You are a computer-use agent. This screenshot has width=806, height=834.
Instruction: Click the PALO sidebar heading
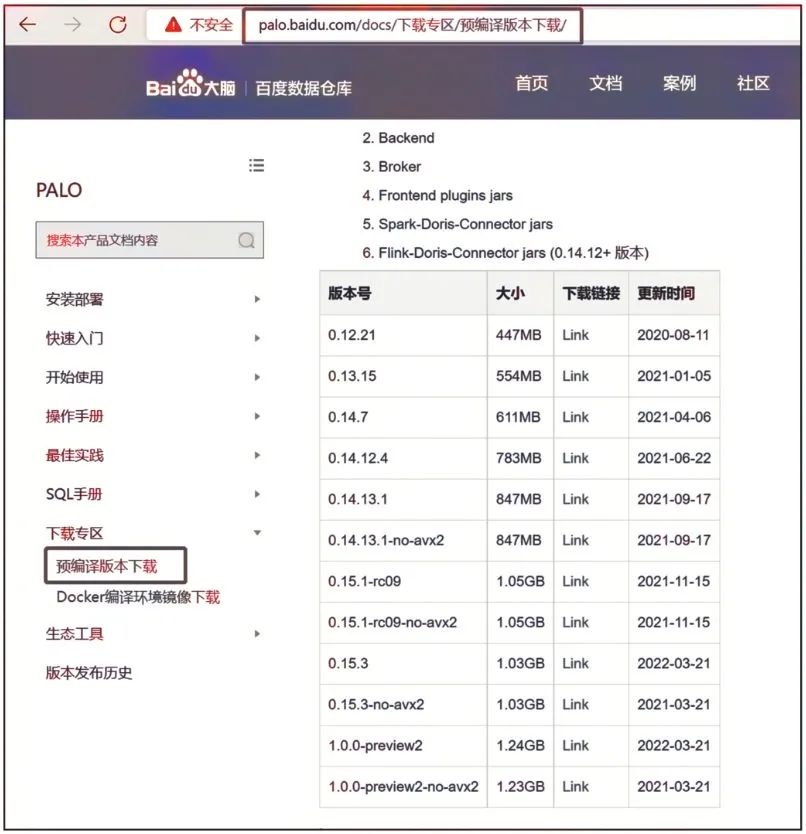(59, 190)
